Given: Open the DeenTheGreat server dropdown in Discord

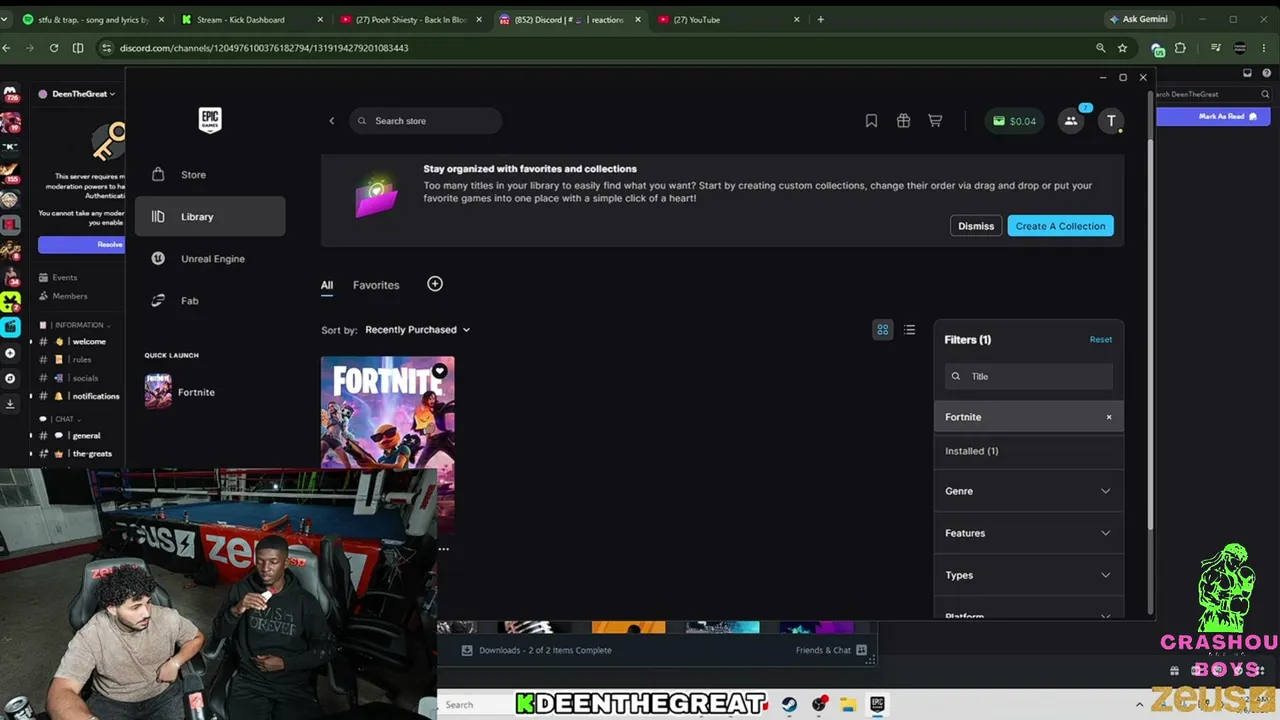Looking at the screenshot, I should 78,94.
